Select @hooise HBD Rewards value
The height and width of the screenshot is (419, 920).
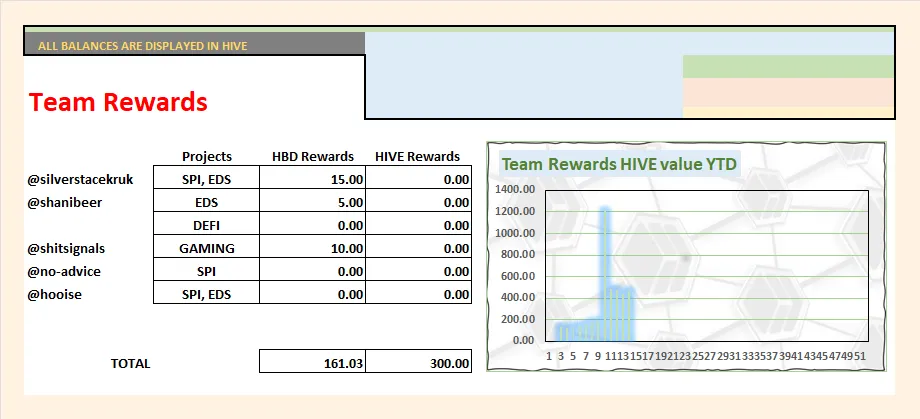312,292
